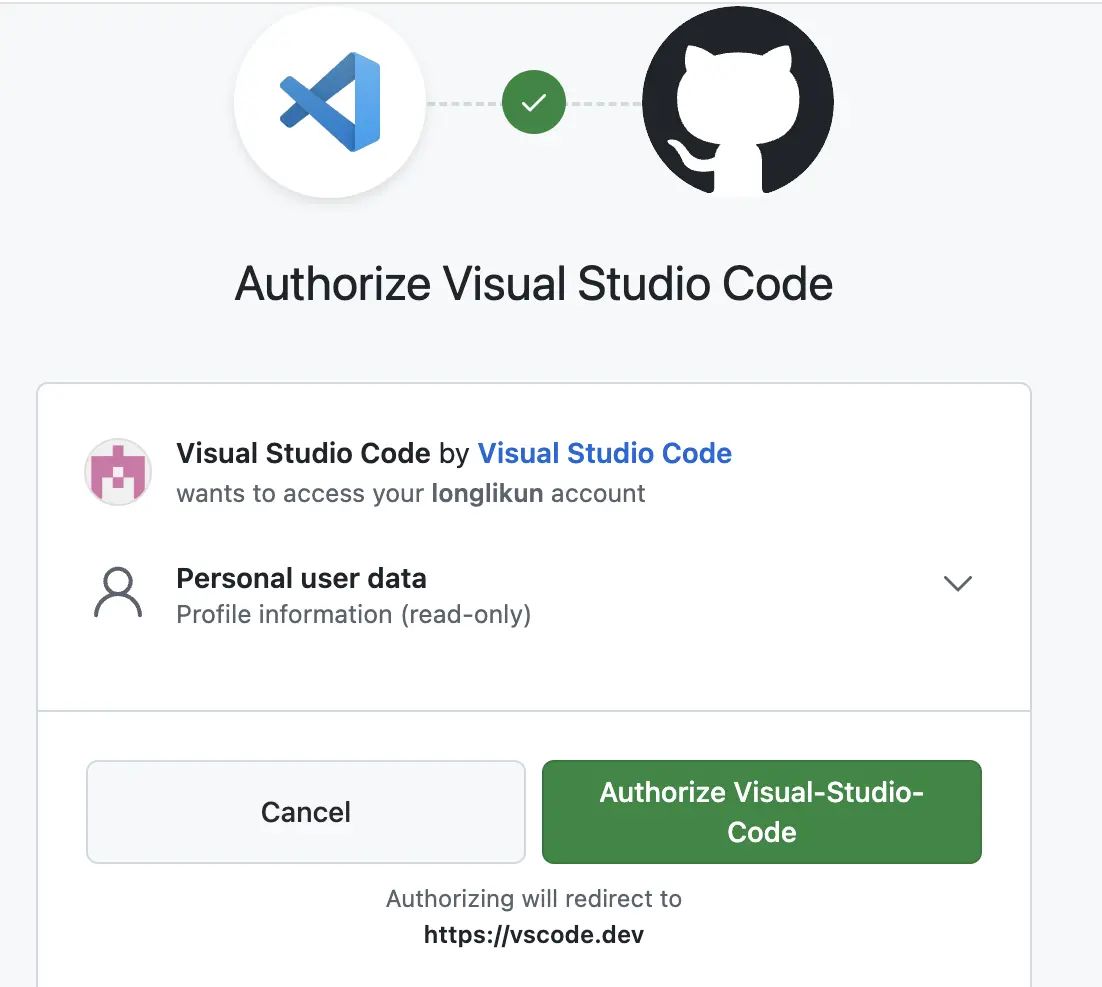Image resolution: width=1102 pixels, height=987 pixels.
Task: Click the person icon next to Personal user data
Action: pyautogui.click(x=117, y=593)
